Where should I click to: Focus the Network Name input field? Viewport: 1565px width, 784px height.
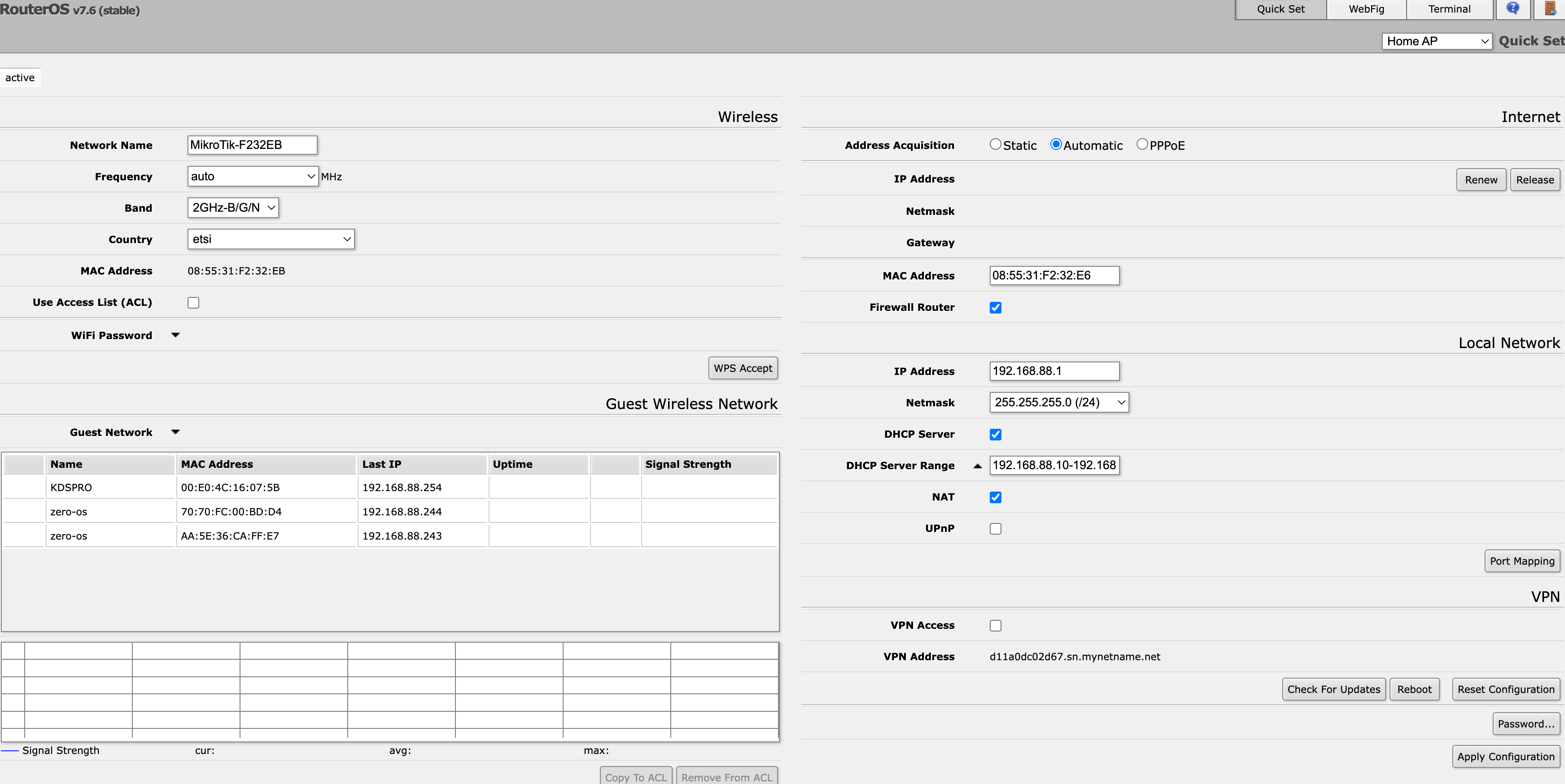pos(252,144)
